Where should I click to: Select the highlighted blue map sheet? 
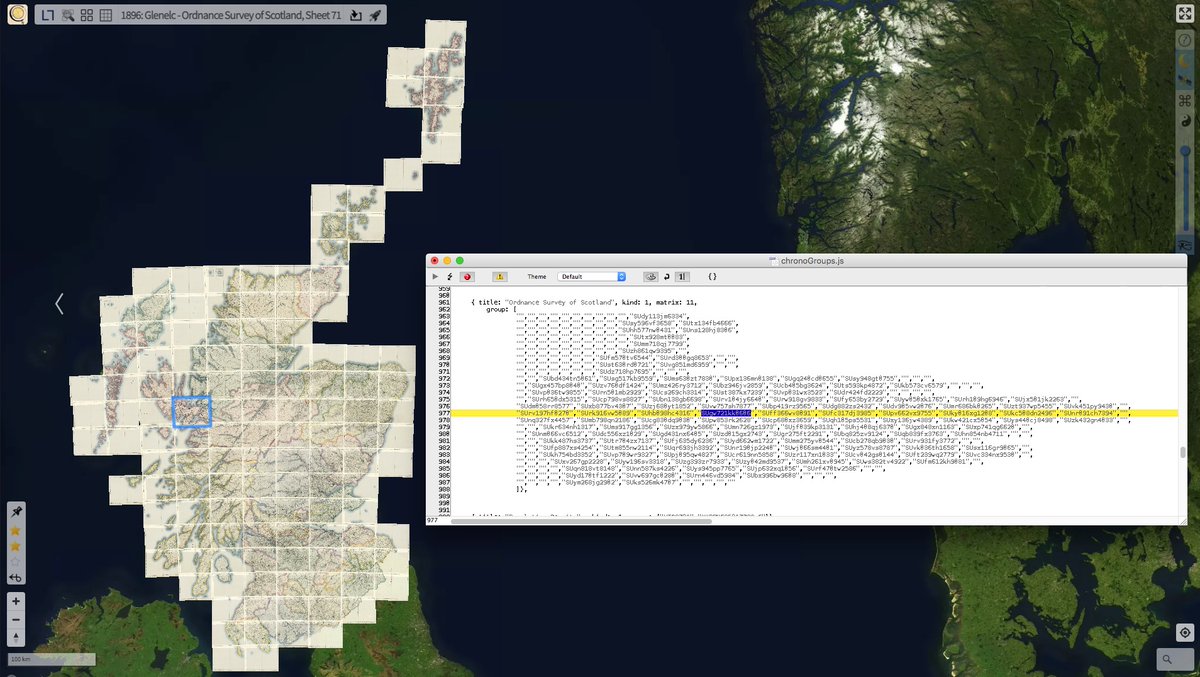191,411
